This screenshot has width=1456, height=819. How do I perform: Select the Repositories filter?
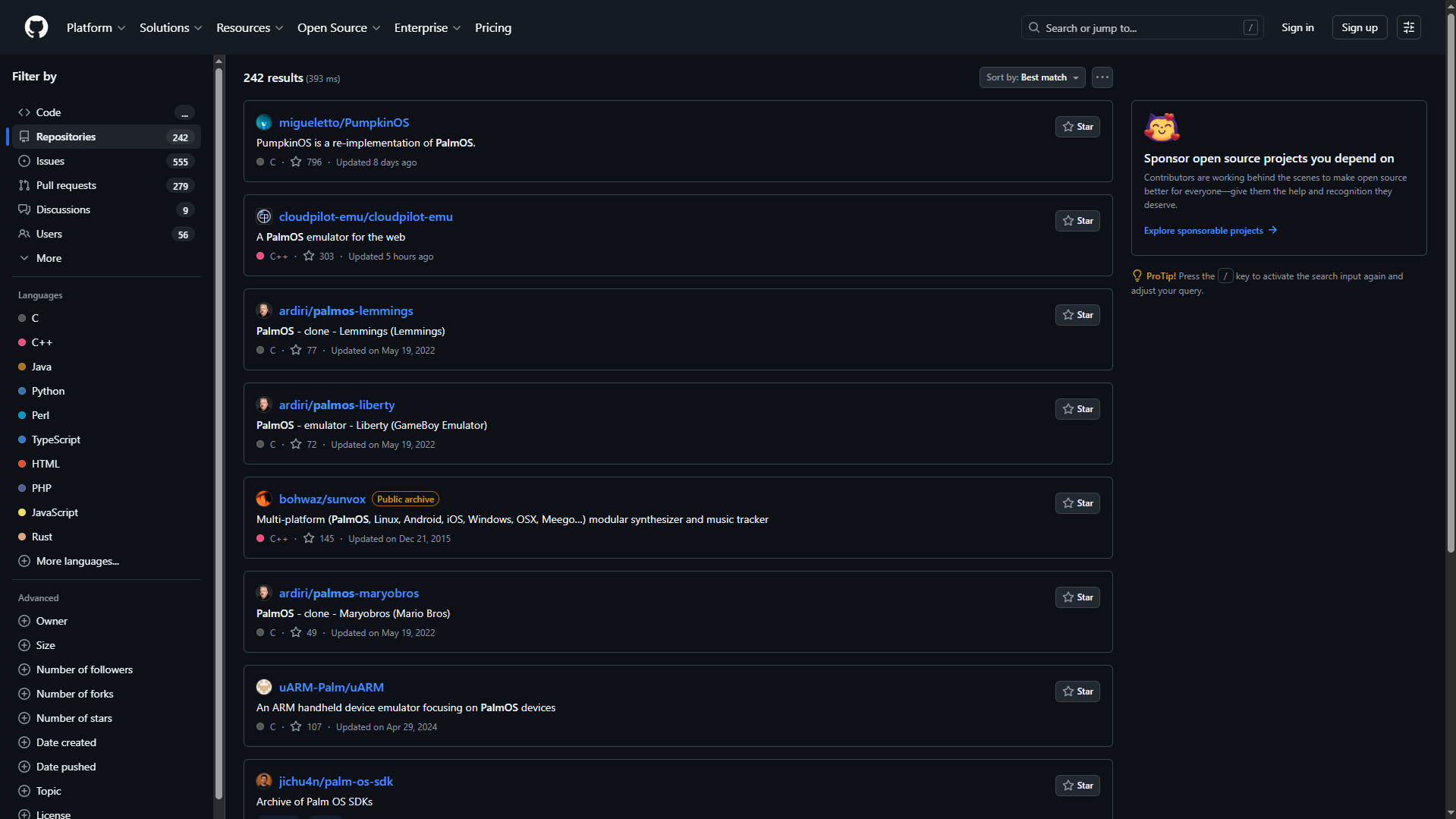(x=106, y=137)
